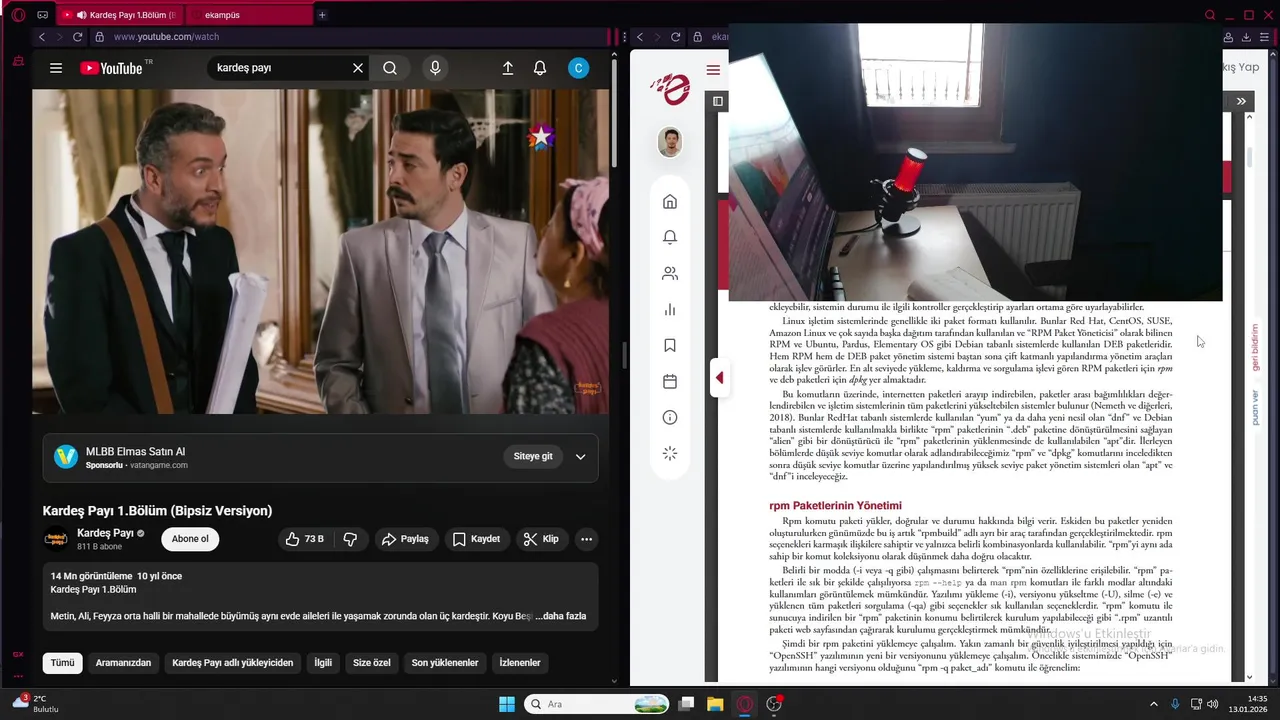Select the Aramanızdan filter chip

tap(123, 663)
